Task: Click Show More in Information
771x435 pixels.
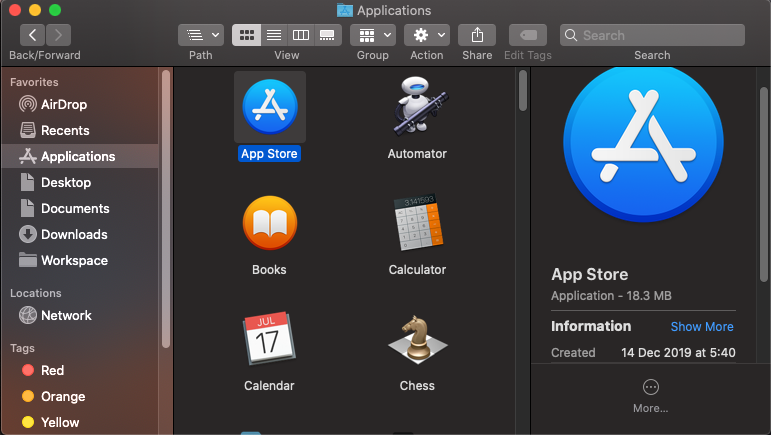Action: 702,326
